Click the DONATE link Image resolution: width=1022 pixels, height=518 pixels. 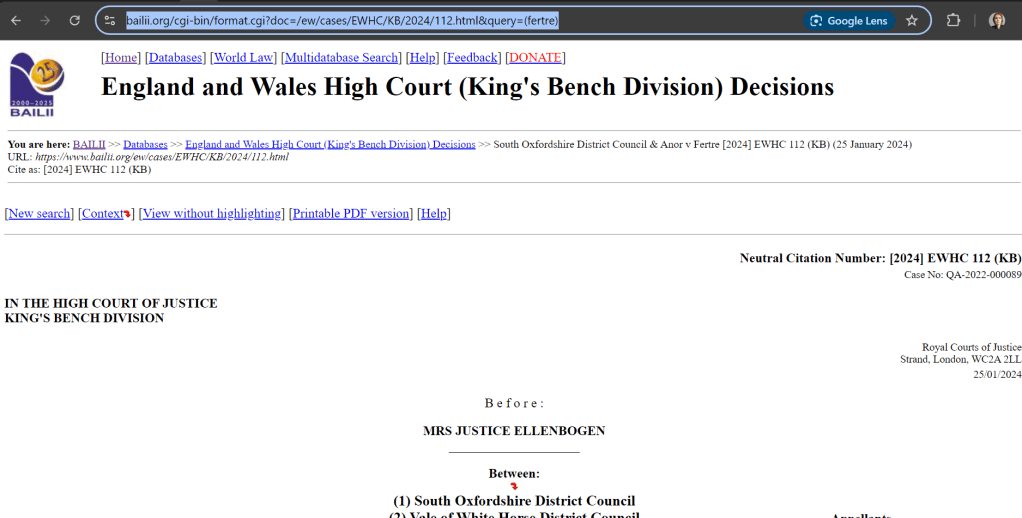(536, 58)
